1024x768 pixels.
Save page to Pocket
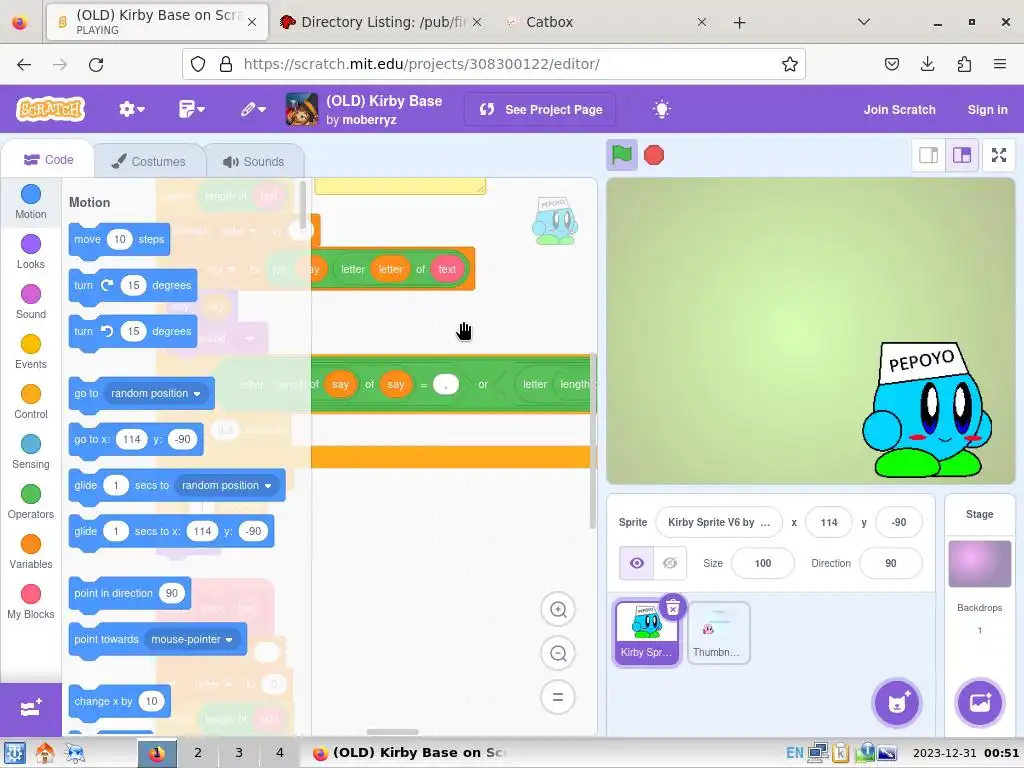(x=891, y=64)
